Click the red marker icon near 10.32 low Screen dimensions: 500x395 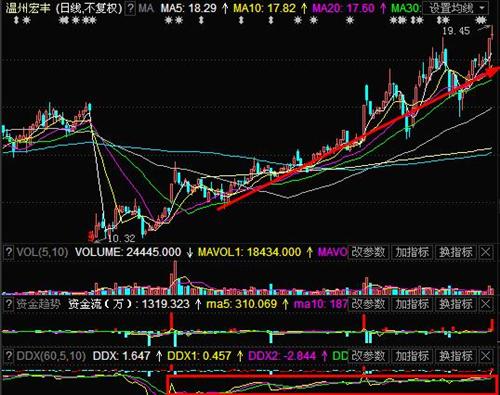[91, 236]
